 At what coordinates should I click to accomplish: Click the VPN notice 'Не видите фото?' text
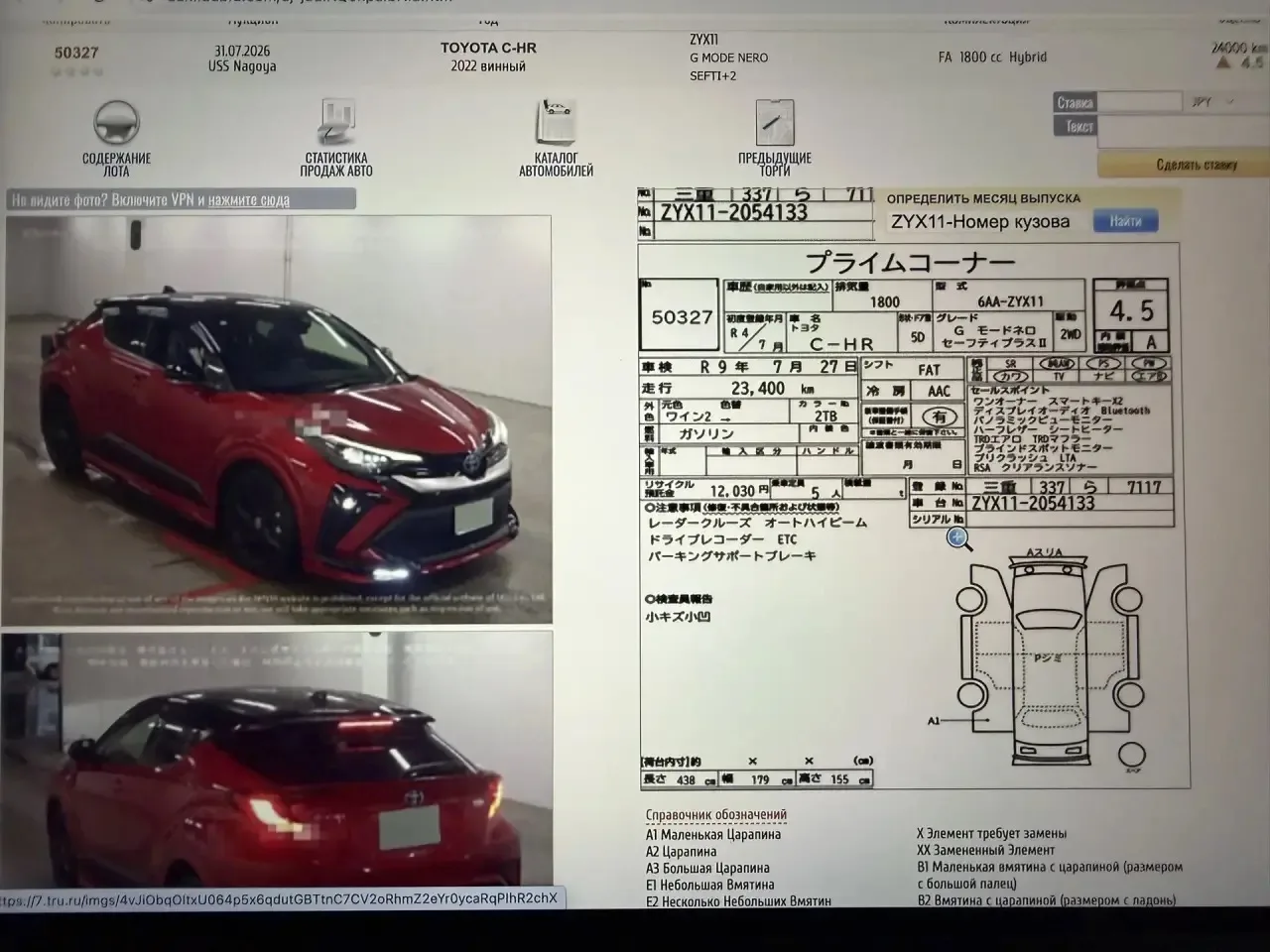point(59,199)
